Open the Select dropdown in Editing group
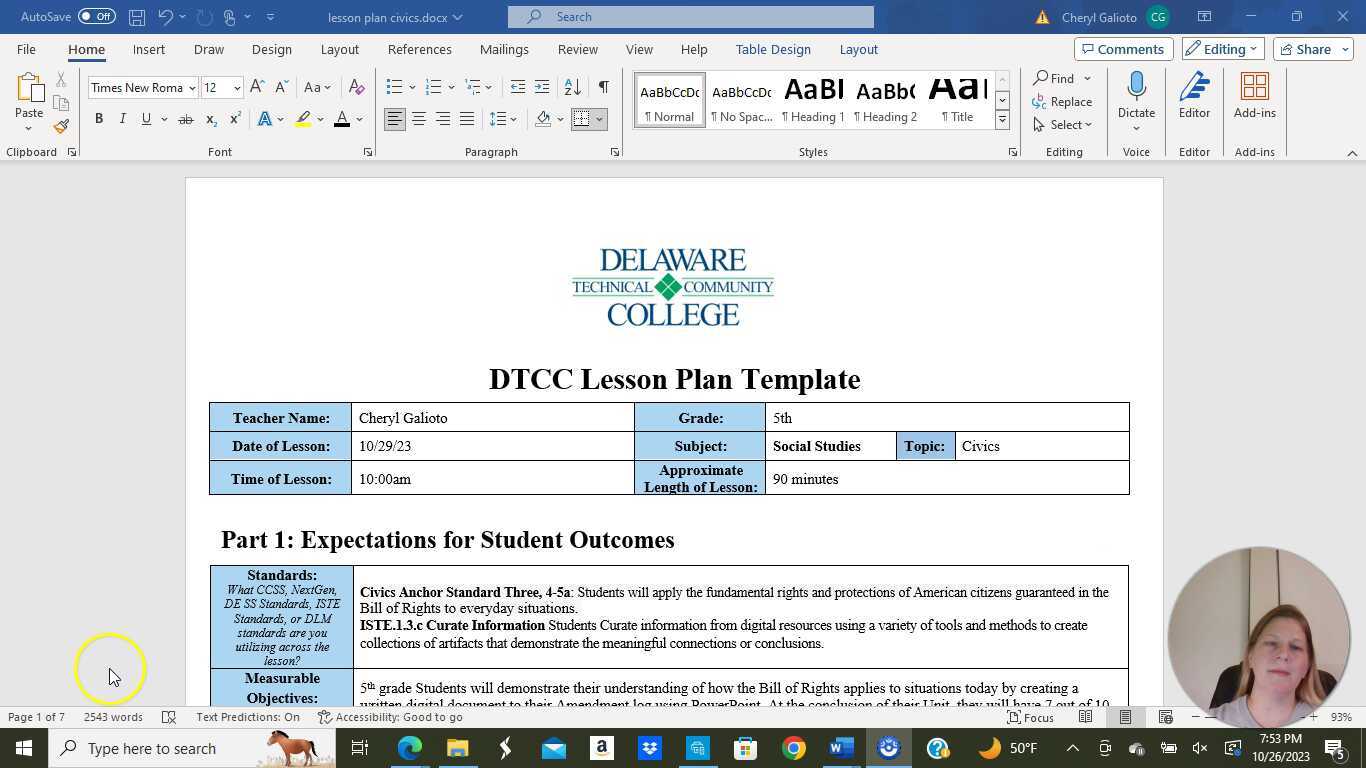 (x=1066, y=124)
